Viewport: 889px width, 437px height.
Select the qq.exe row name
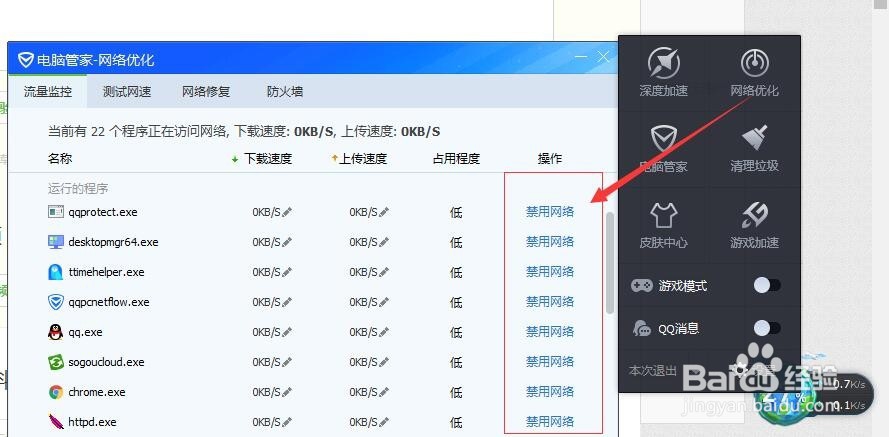coord(85,332)
